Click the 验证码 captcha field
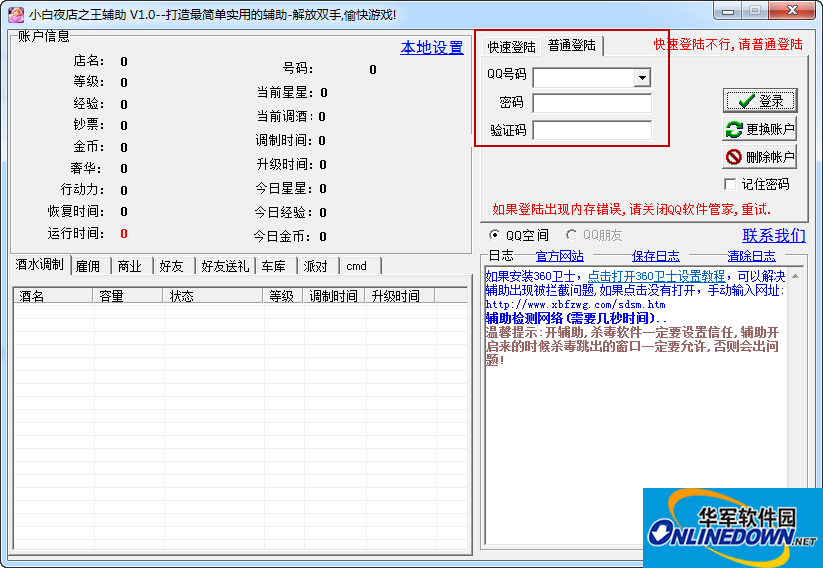Screen dimensions: 823x568 (x=592, y=130)
